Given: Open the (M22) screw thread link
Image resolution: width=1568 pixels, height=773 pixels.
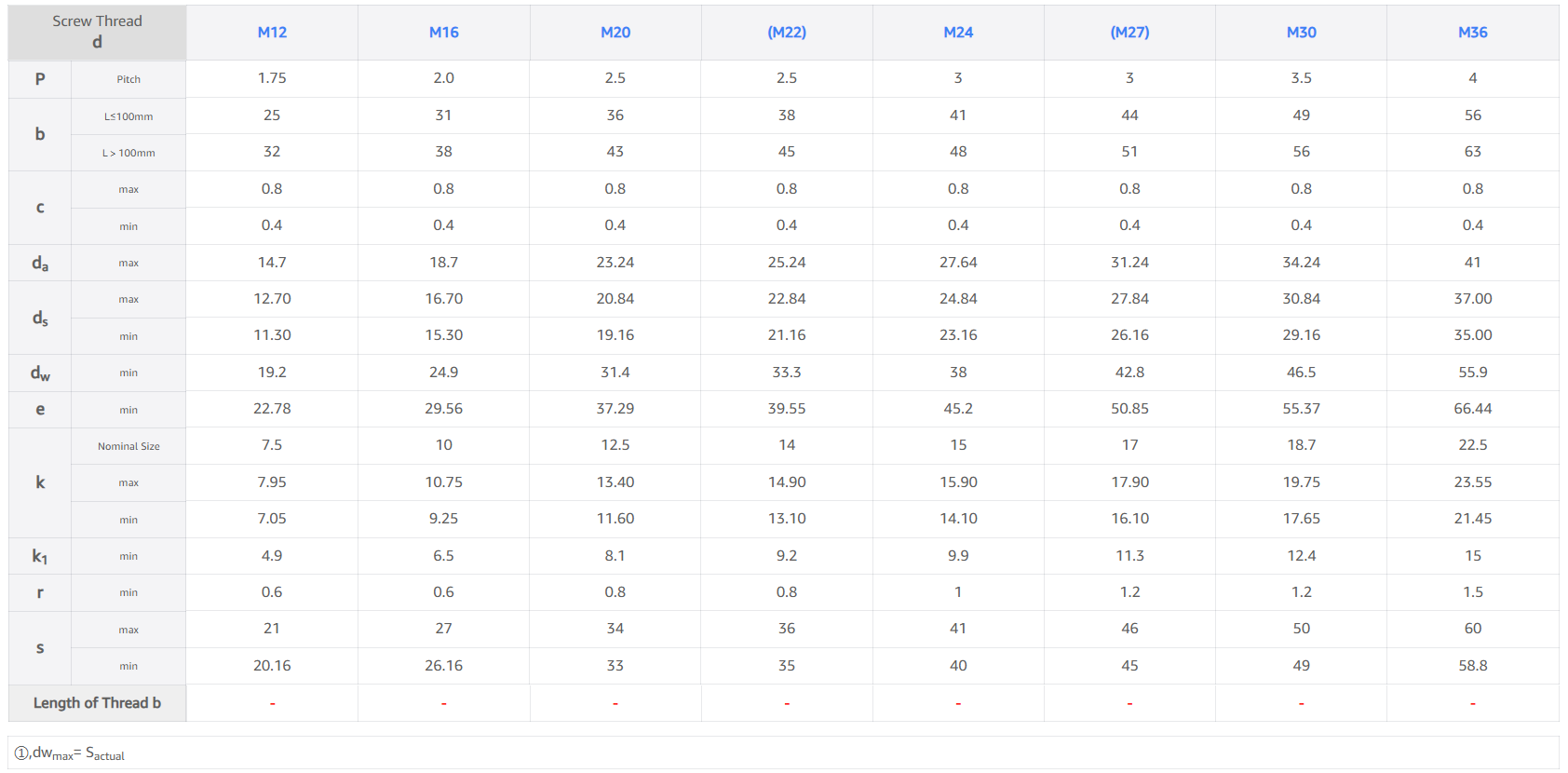Looking at the screenshot, I should point(787,33).
